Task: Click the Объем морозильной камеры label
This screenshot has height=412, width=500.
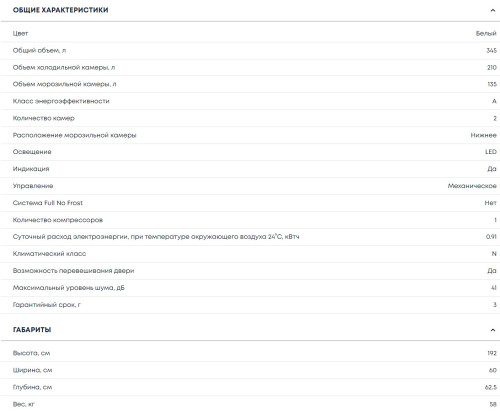Action: 64,84
